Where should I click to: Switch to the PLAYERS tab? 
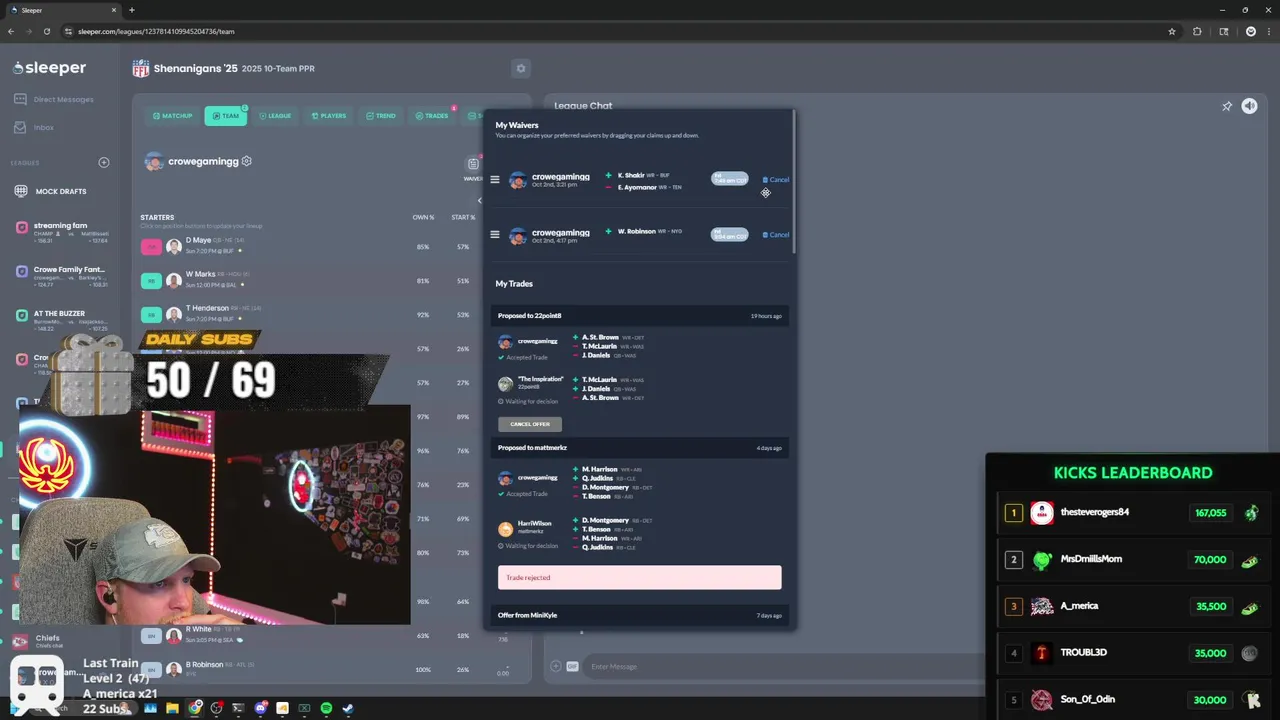(x=328, y=116)
